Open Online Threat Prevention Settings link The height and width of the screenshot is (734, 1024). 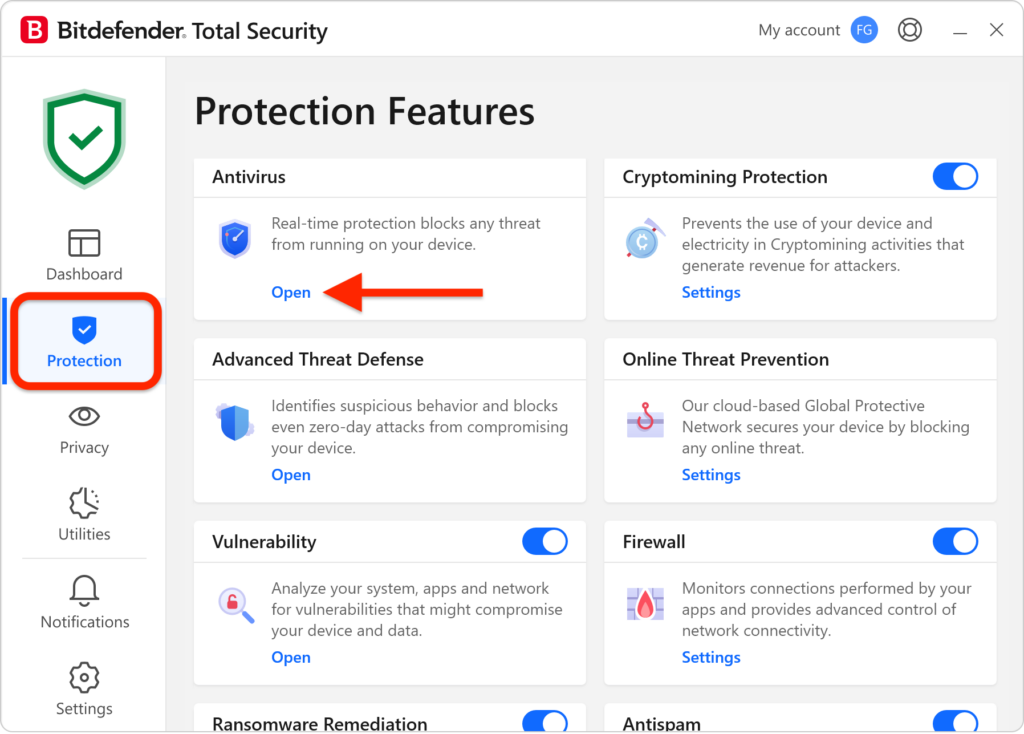711,475
